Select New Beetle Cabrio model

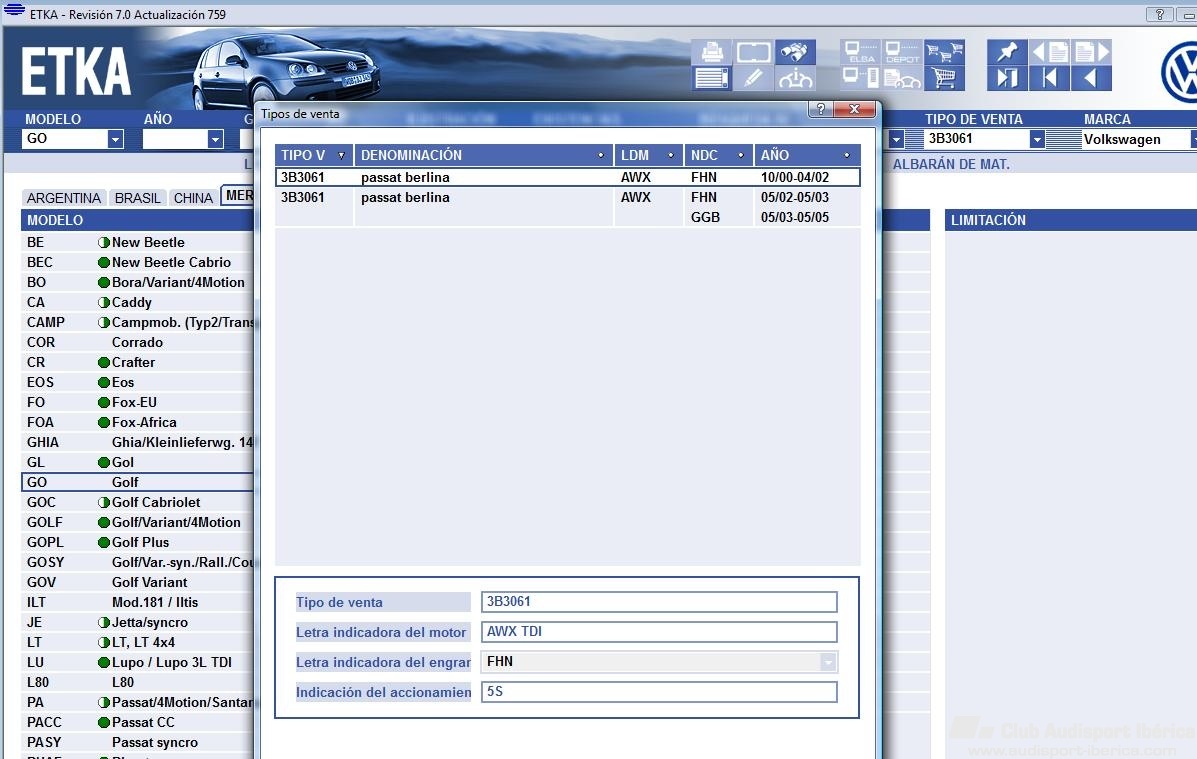click(x=137, y=262)
